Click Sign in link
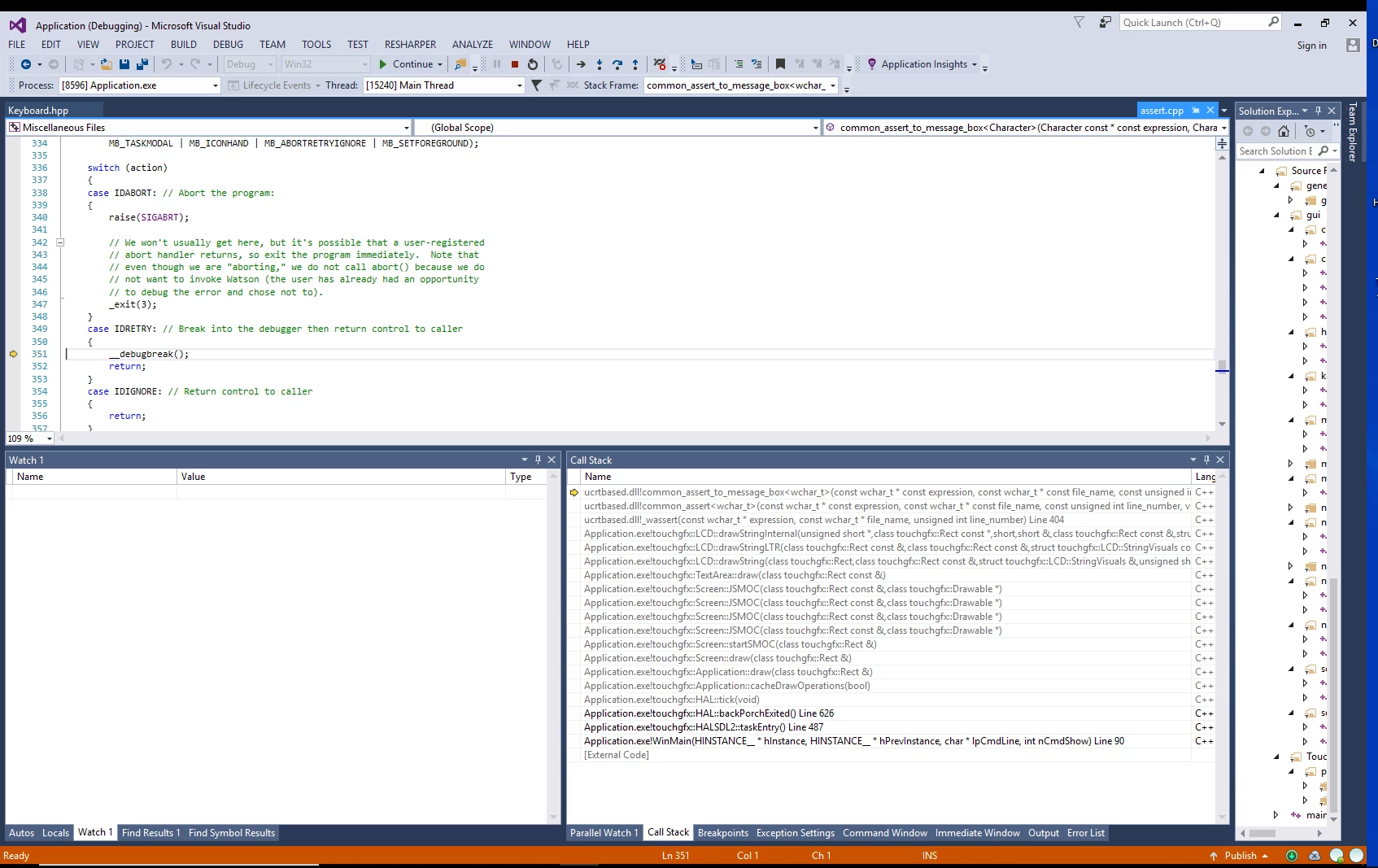Screen dimensions: 1378x868 tap(1311, 46)
